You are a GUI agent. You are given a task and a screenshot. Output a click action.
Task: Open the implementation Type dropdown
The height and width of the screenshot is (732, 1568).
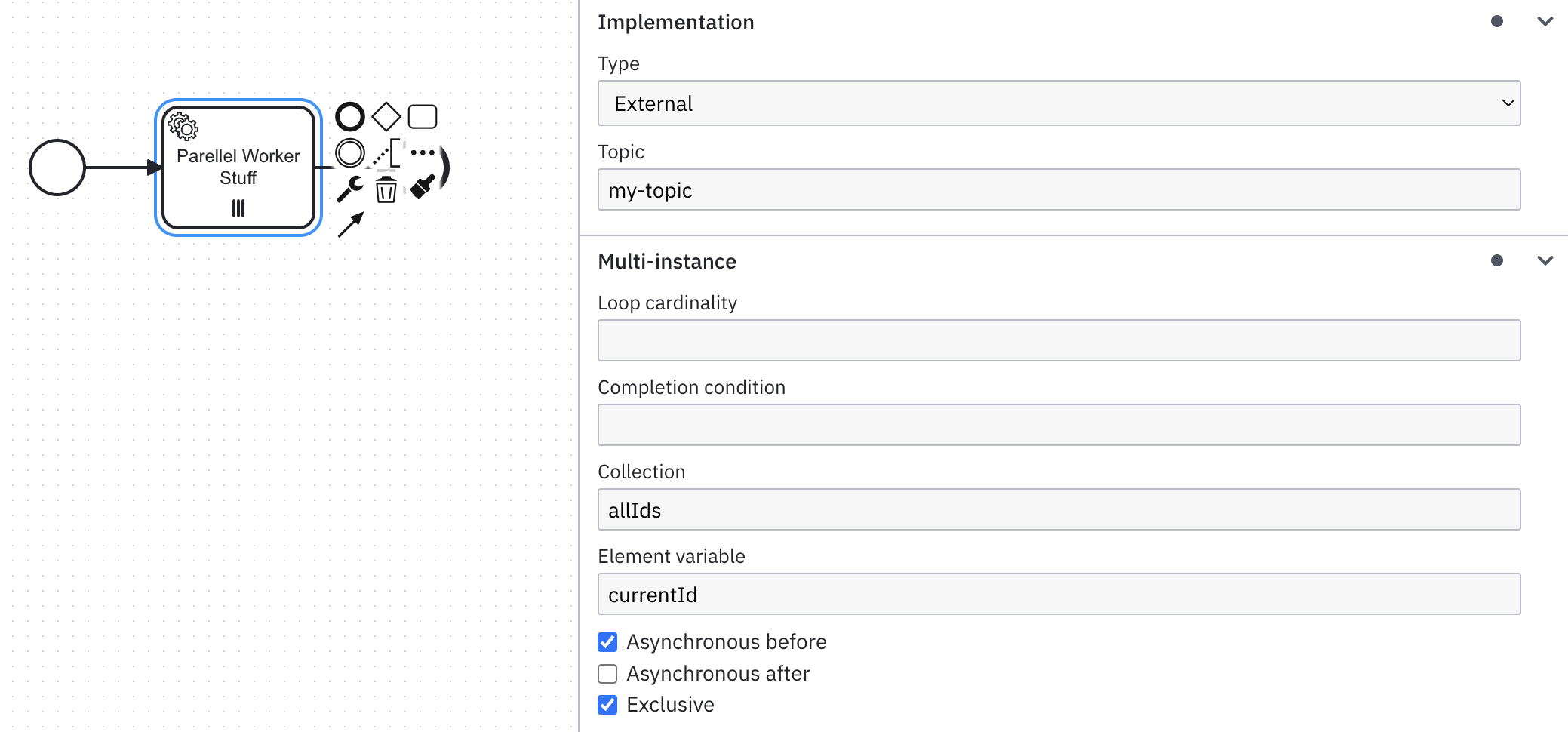[x=1058, y=103]
